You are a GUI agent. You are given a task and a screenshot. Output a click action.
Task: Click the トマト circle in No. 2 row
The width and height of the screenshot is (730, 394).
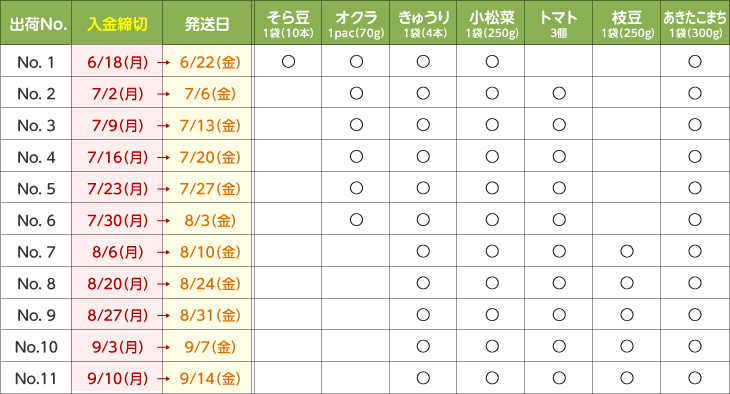559,93
